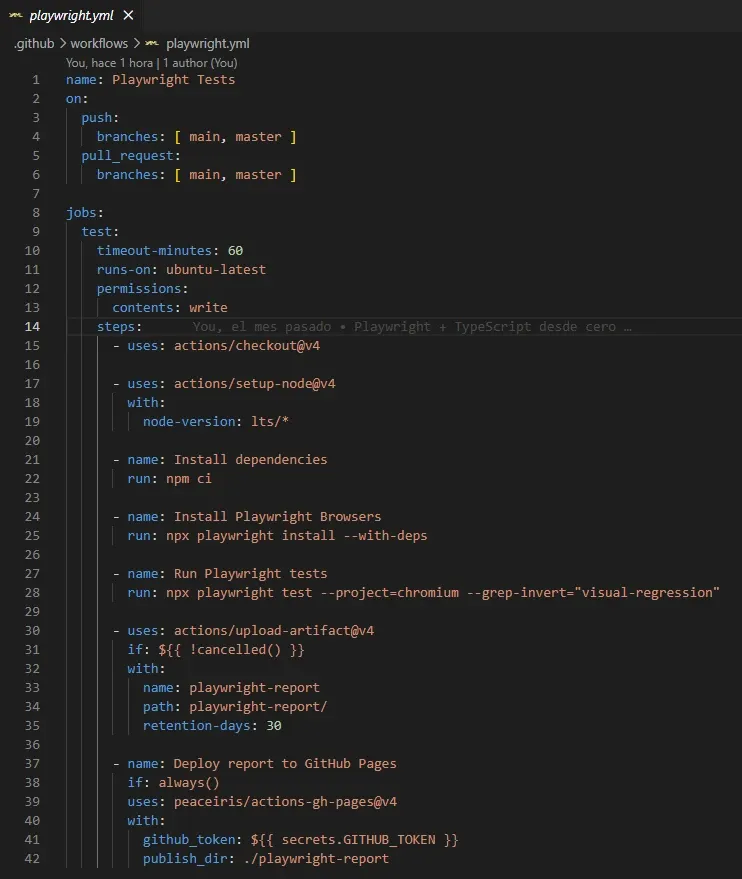Click 'steps:' key on line 14

point(119,327)
